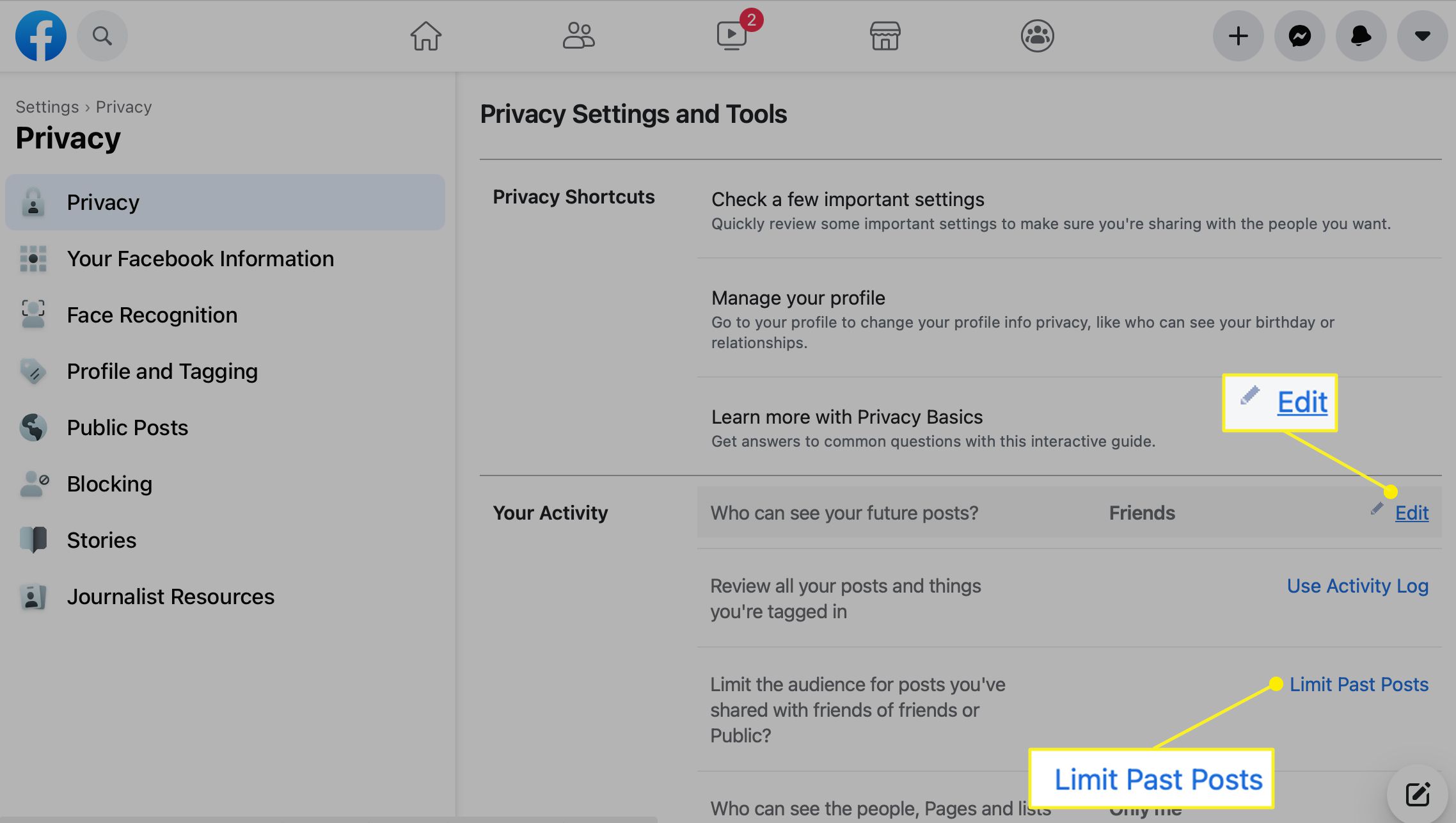Screen dimensions: 1456x823
Task: Open notifications bell icon
Action: [1361, 36]
